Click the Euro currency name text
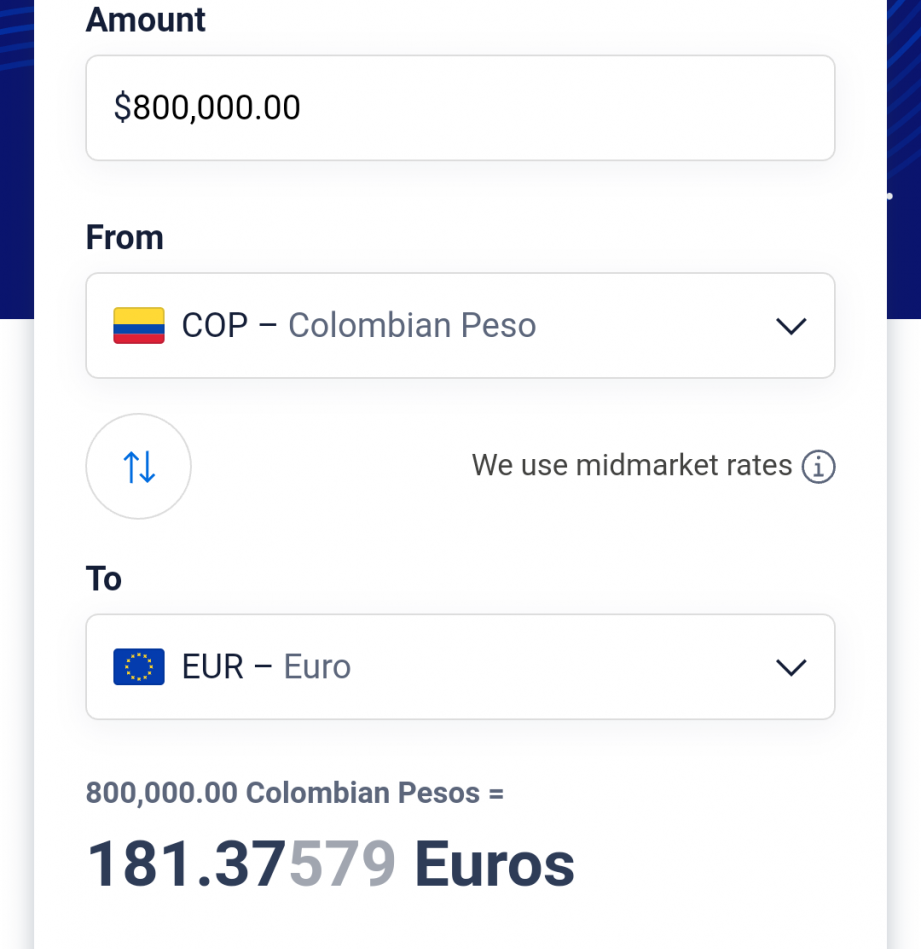Screen dimensions: 921x949 317,667
